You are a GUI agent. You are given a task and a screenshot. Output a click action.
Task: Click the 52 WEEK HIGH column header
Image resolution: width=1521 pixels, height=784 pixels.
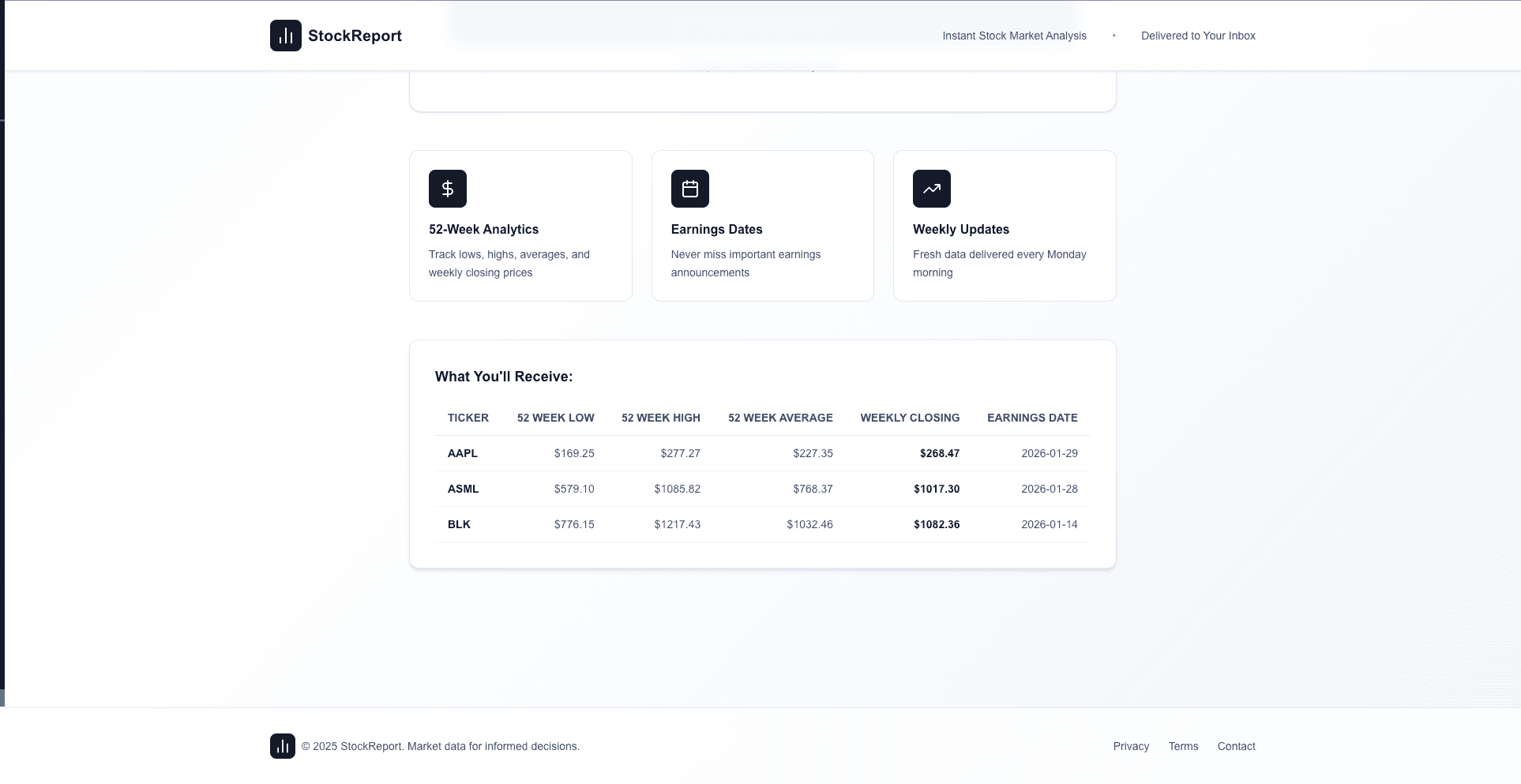point(661,418)
